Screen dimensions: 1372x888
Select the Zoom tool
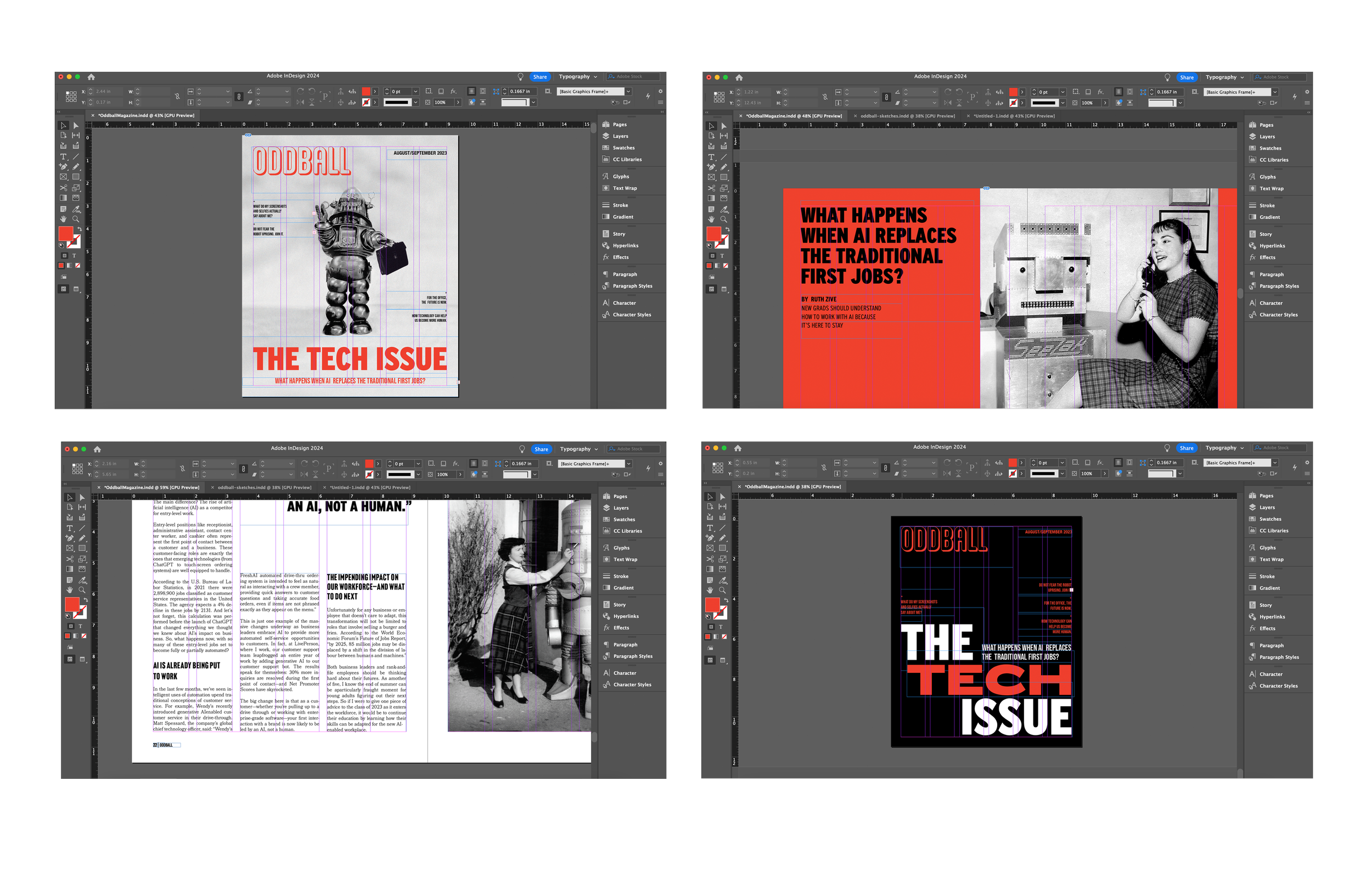(76, 219)
